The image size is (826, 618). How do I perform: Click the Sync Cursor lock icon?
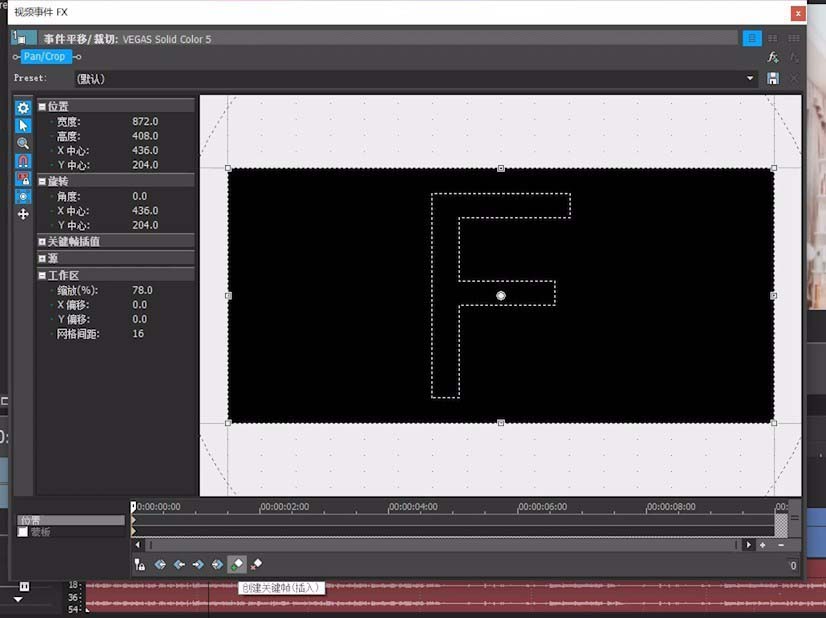point(140,565)
